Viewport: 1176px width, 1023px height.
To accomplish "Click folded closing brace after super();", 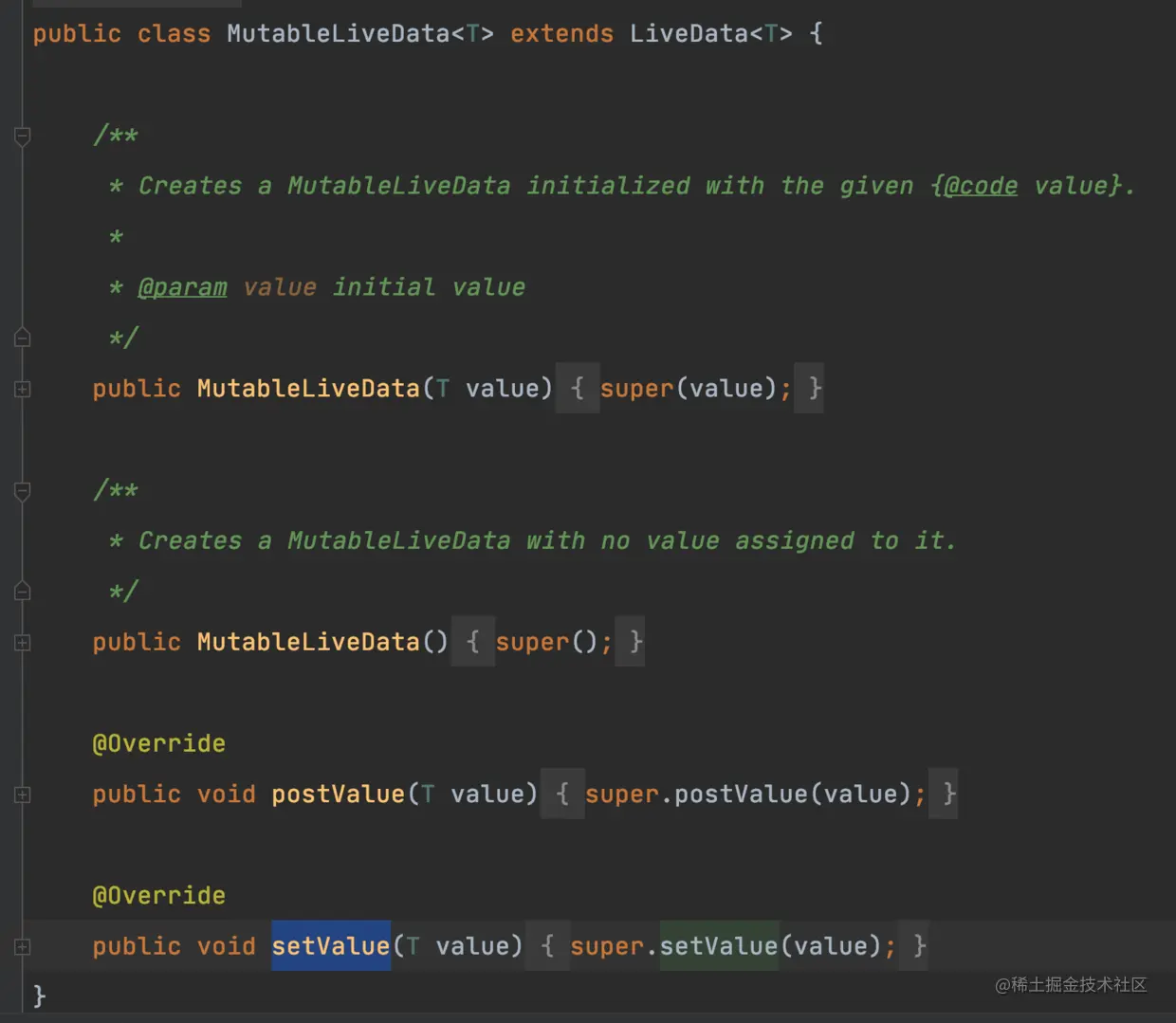I will tap(630, 641).
